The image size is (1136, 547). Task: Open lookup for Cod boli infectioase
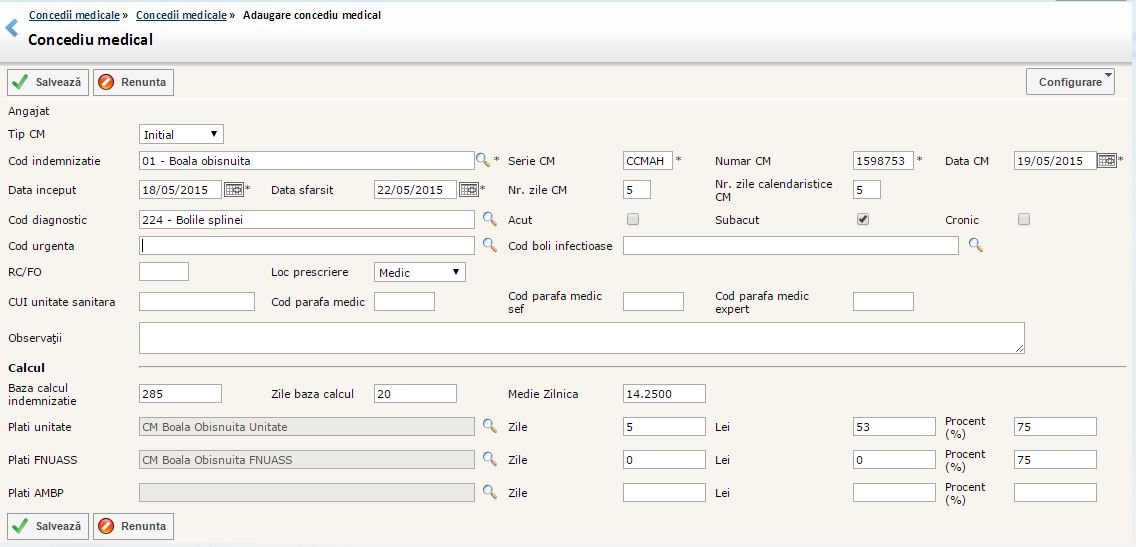(x=975, y=245)
